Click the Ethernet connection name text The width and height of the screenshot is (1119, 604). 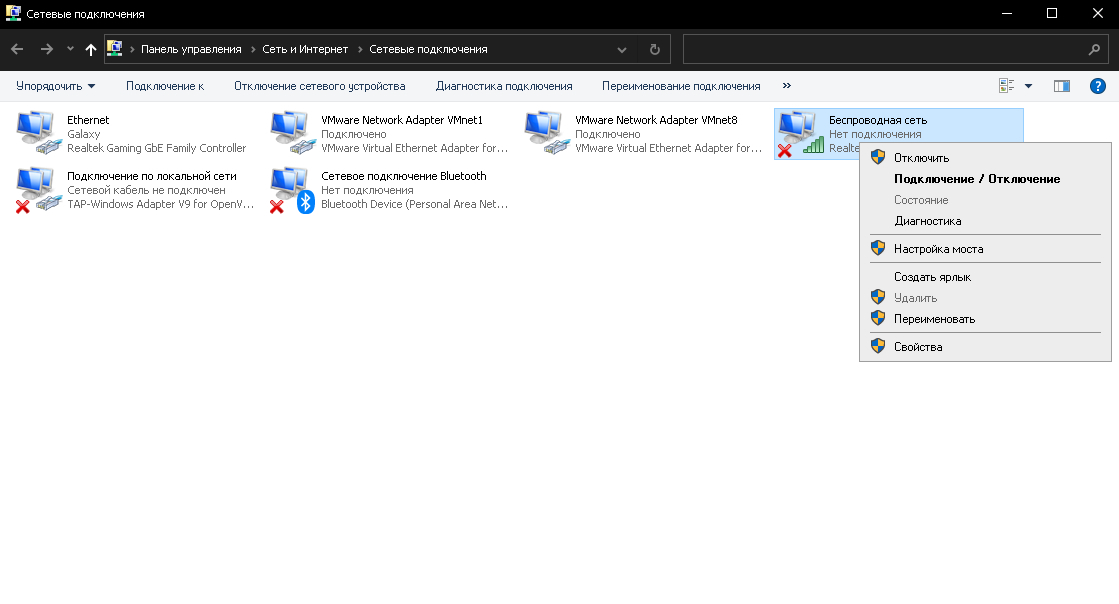coord(88,120)
